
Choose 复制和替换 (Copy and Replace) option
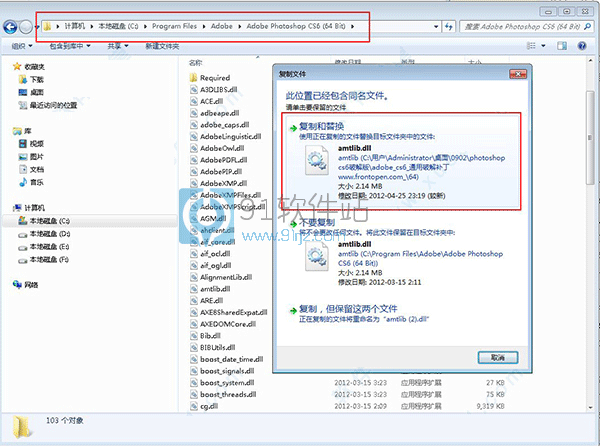coord(323,128)
